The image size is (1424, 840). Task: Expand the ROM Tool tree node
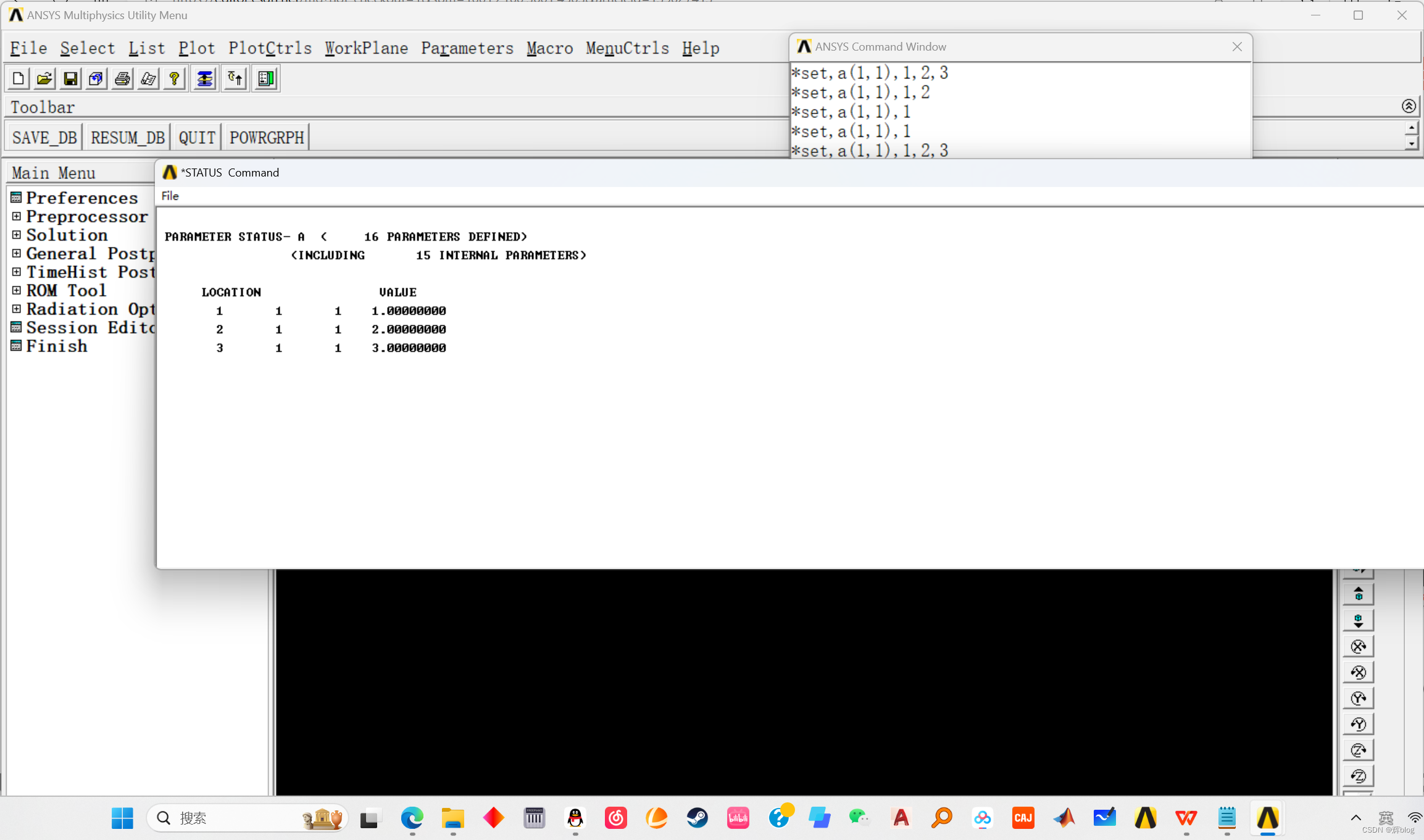click(x=17, y=291)
